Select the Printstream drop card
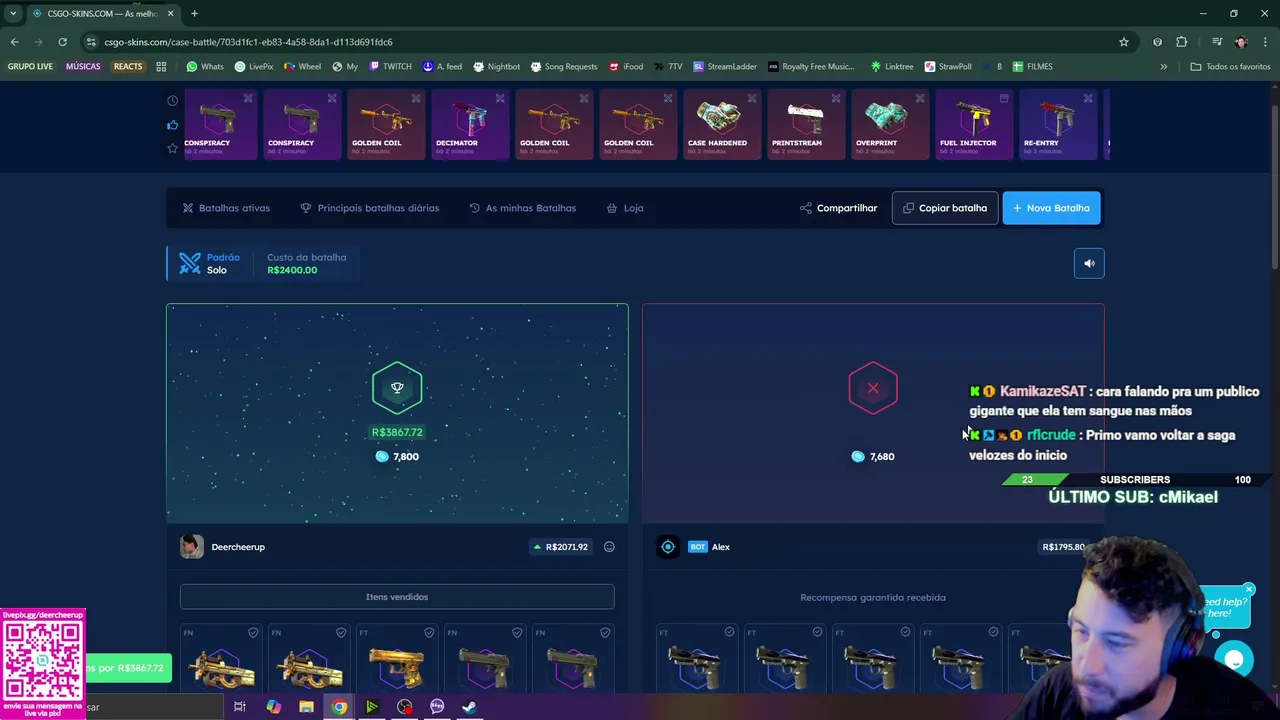 point(806,125)
